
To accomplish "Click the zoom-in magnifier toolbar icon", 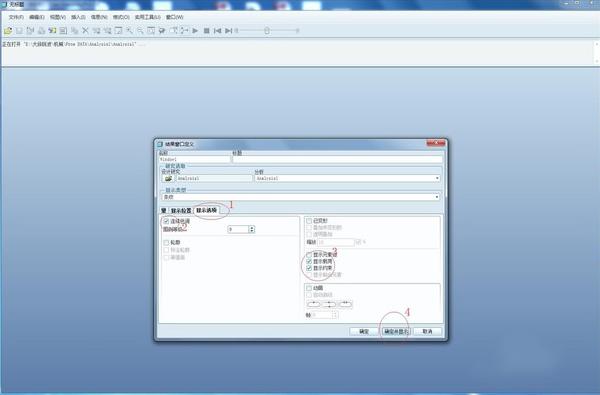I will click(130, 31).
